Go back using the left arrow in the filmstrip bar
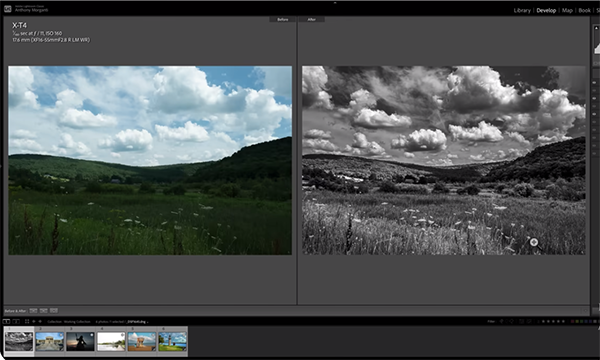Image resolution: width=600 pixels, height=360 pixels. 34,321
